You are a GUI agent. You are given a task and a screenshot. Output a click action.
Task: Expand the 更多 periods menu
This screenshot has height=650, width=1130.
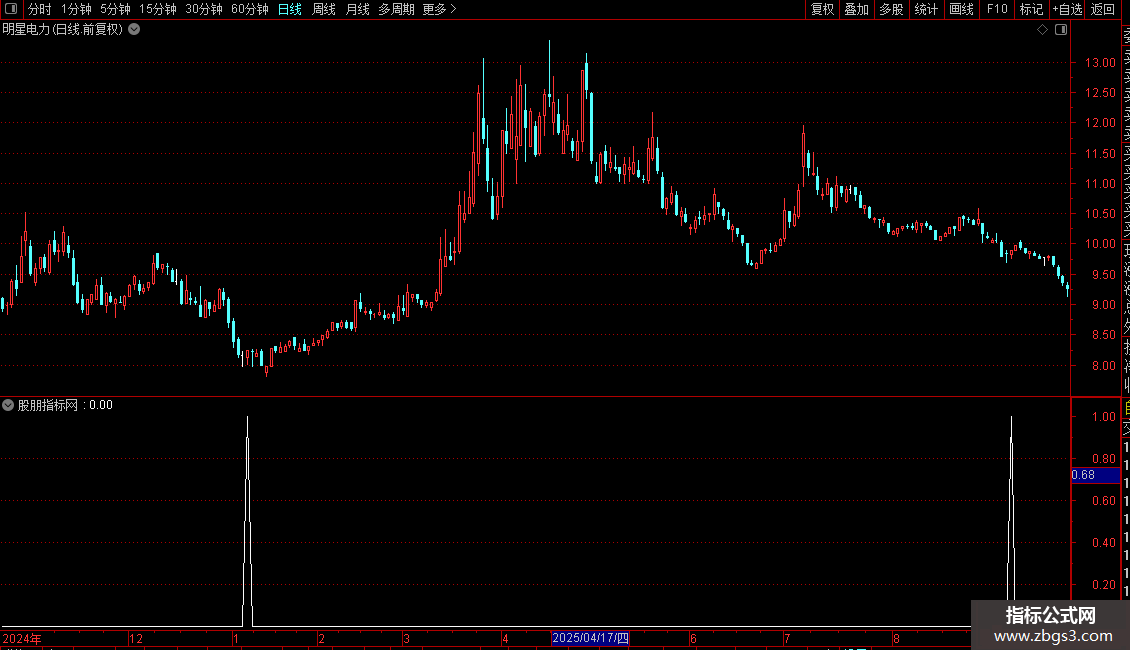[439, 9]
